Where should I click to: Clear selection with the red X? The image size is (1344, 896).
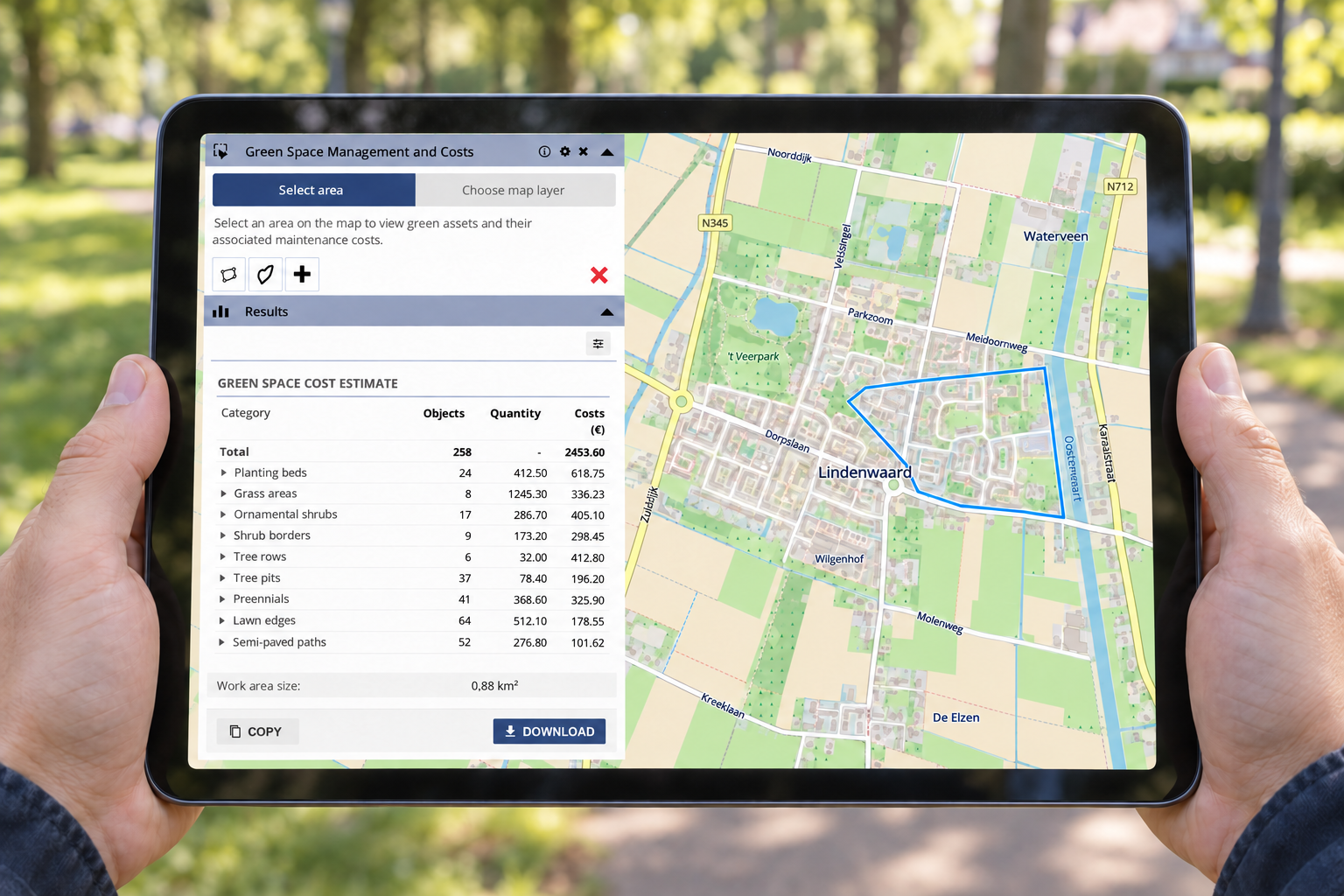599,275
